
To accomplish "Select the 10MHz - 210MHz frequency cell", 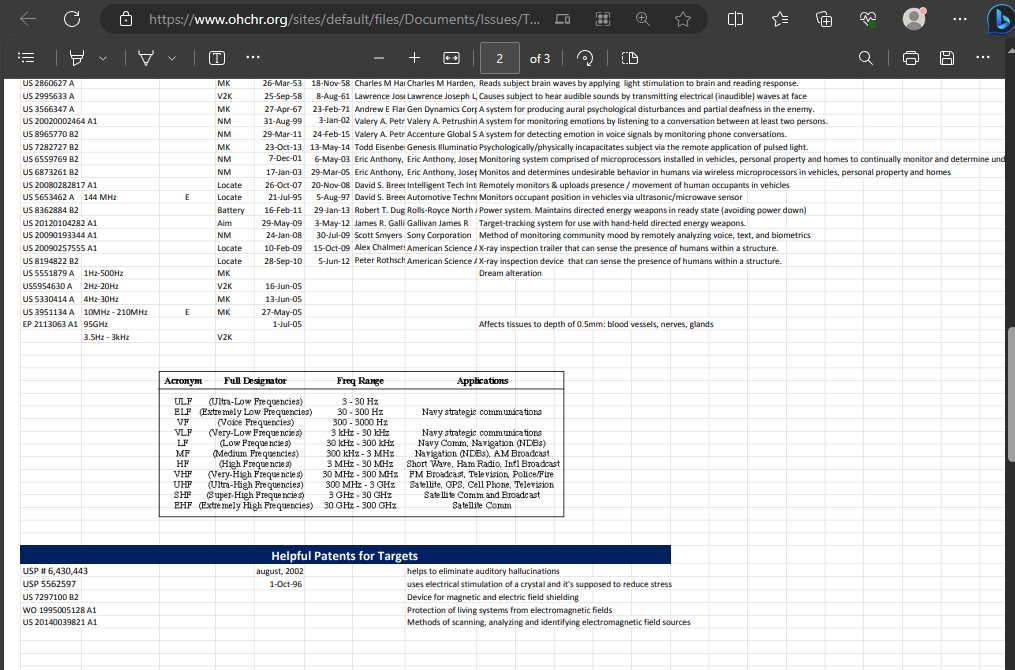I will click(x=115, y=312).
